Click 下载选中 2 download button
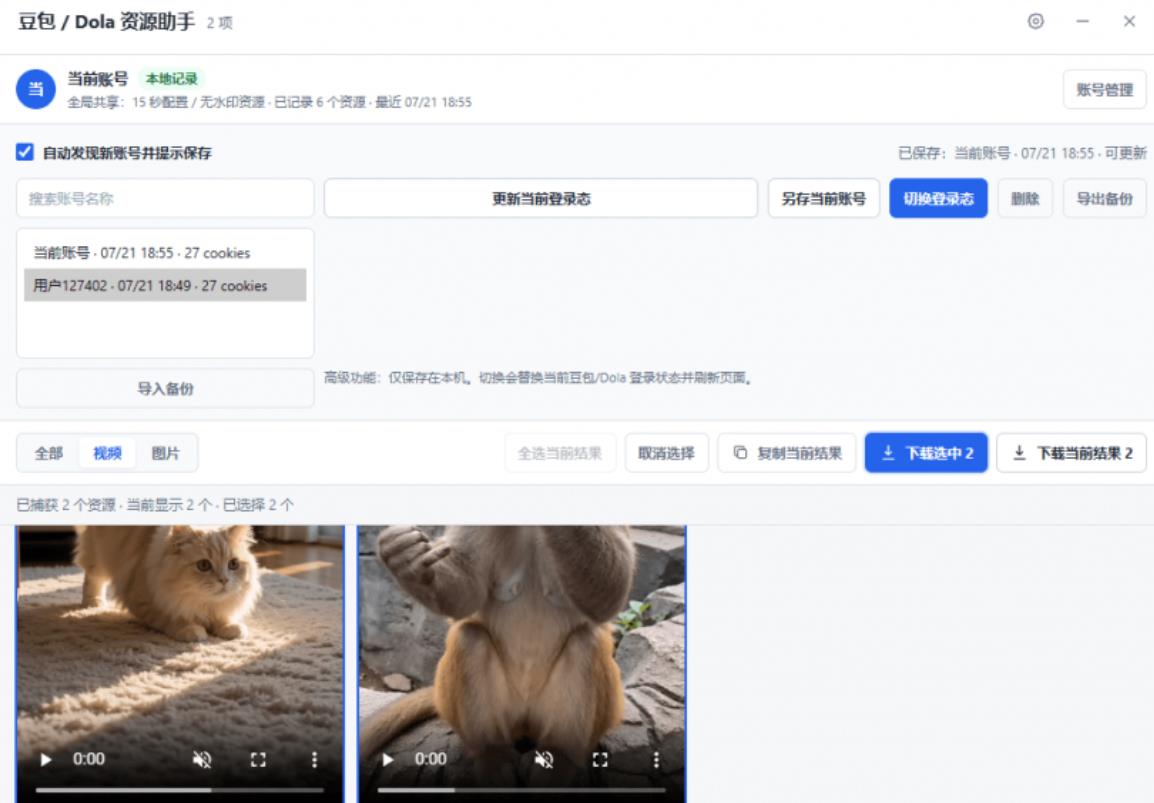This screenshot has width=1154, height=803. click(926, 453)
